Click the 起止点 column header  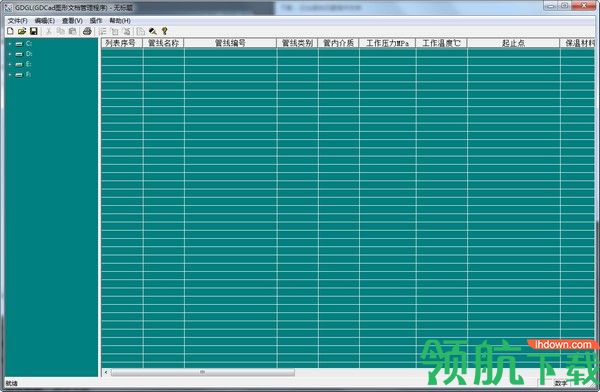(513, 43)
